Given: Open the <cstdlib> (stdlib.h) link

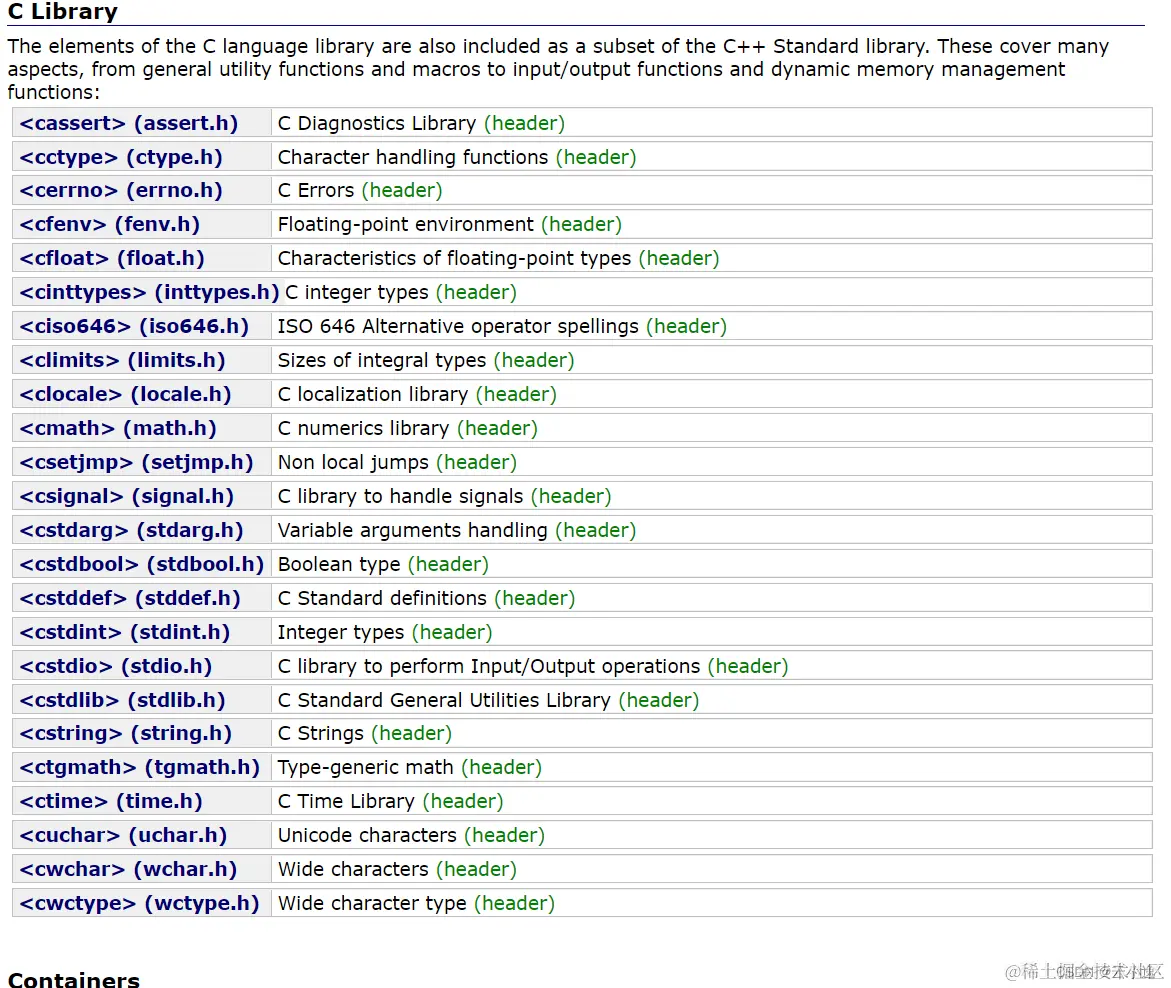Looking at the screenshot, I should pyautogui.click(x=122, y=700).
